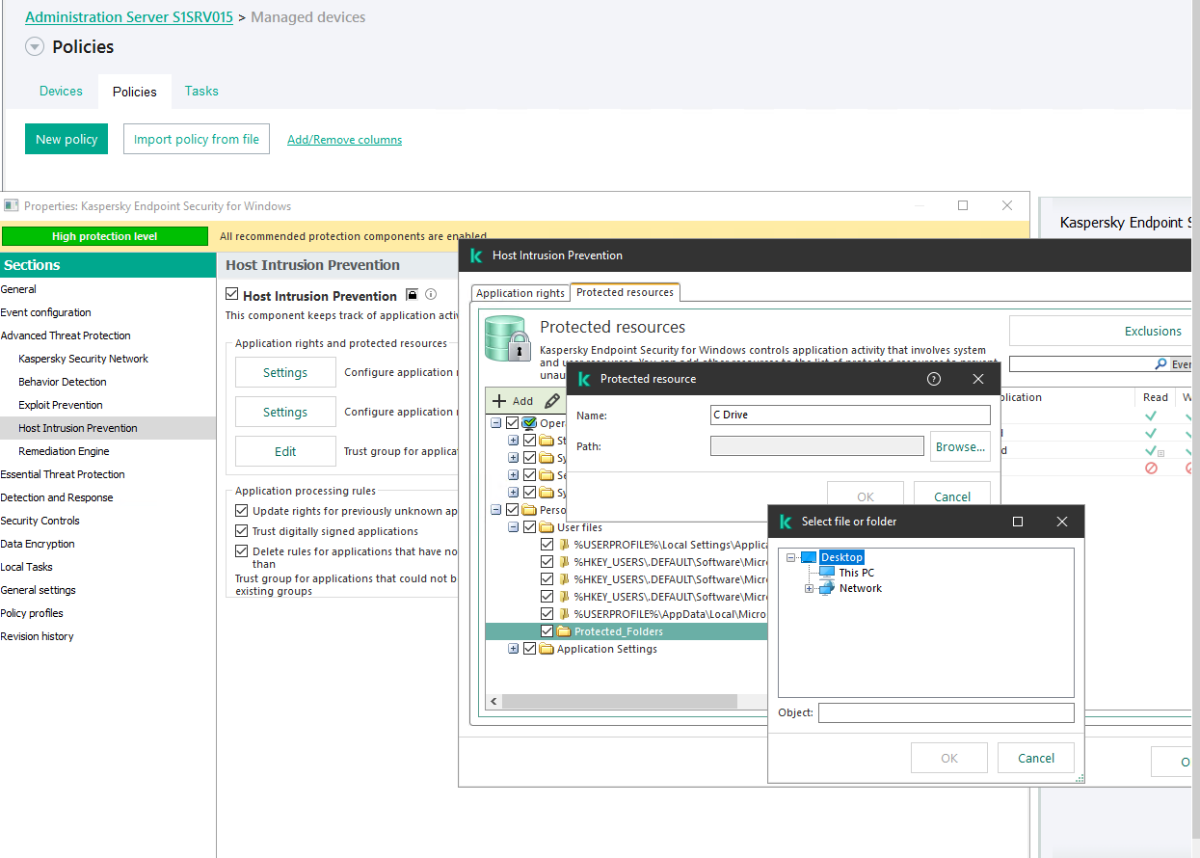Expand the Application Settings tree node
1200x858 pixels.
click(513, 649)
